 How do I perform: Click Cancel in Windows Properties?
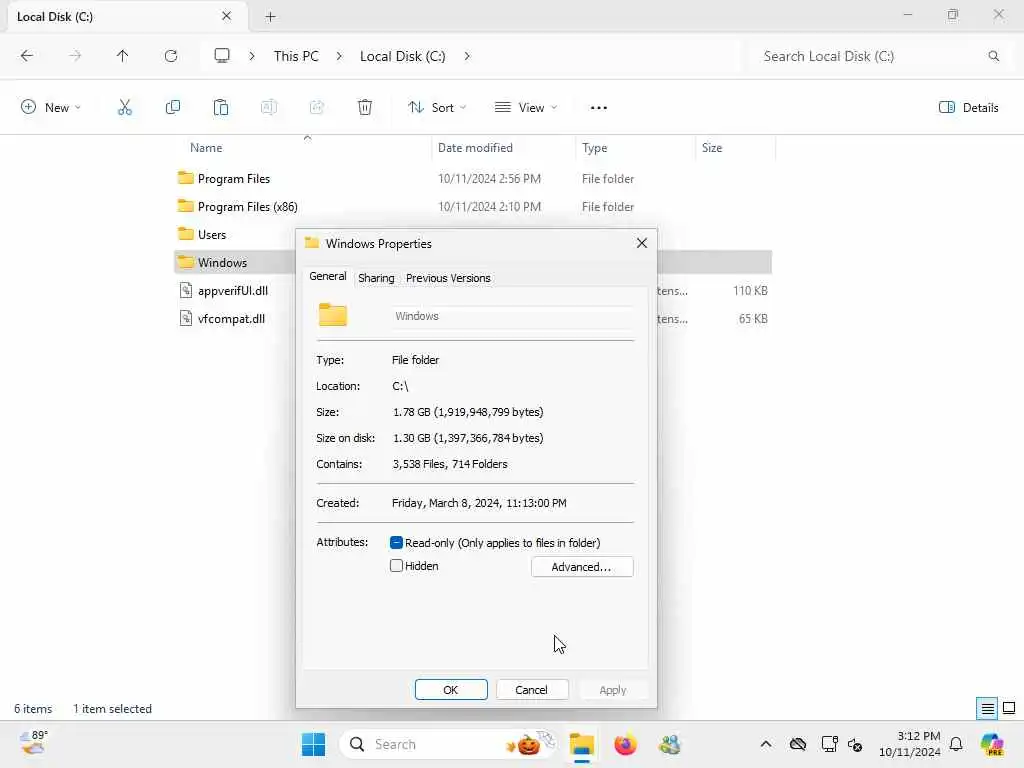532,690
